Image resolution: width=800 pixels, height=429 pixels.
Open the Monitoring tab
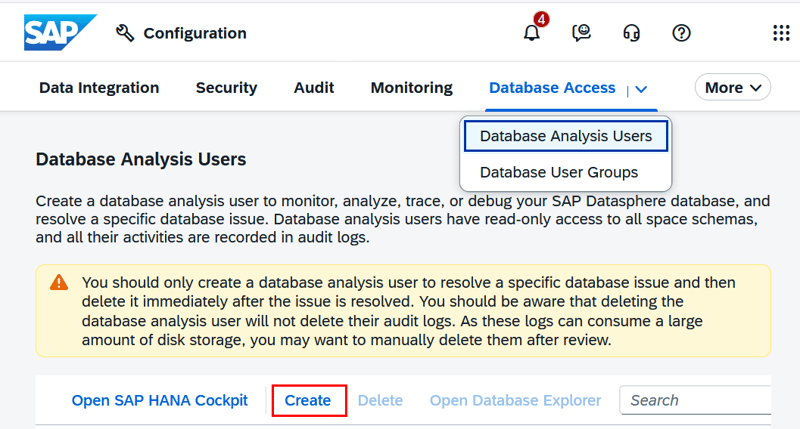click(x=412, y=88)
